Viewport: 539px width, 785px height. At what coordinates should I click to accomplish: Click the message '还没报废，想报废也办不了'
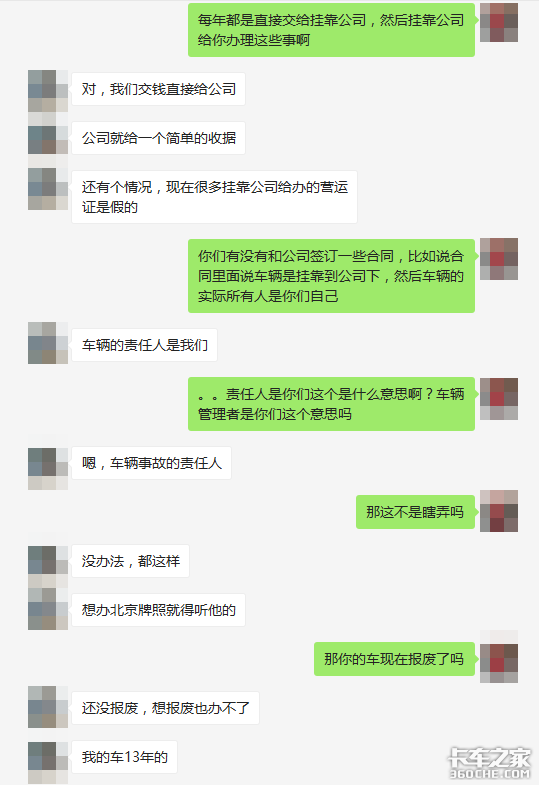tap(165, 708)
